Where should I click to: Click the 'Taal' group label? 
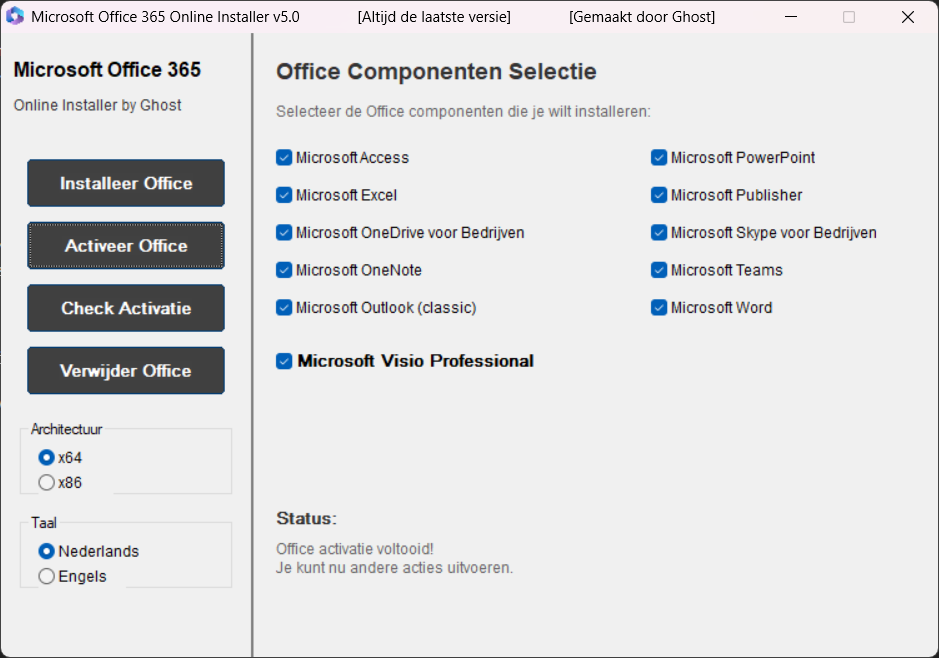[44, 523]
